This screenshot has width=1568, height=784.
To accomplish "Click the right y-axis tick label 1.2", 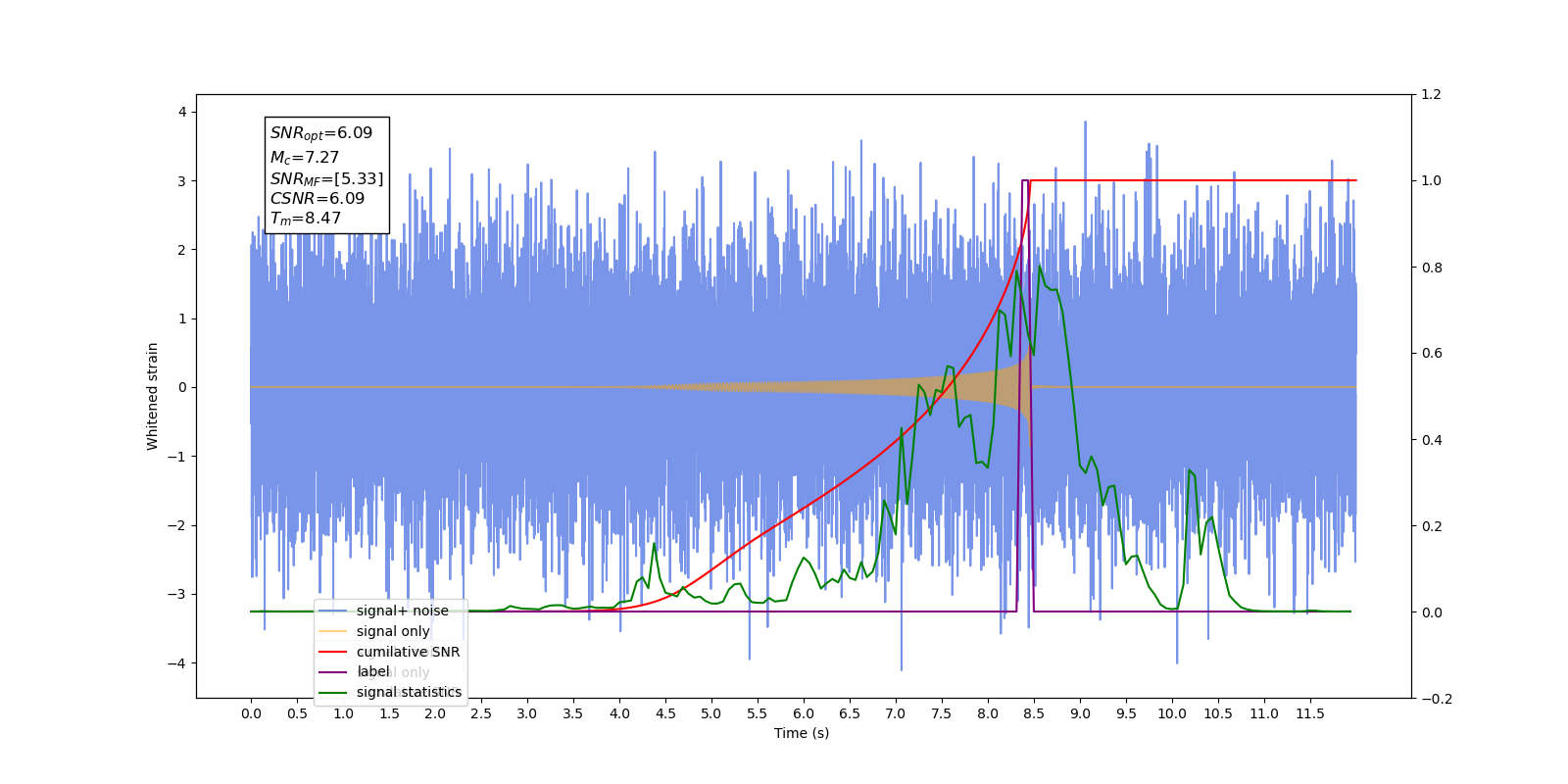I will point(1431,95).
